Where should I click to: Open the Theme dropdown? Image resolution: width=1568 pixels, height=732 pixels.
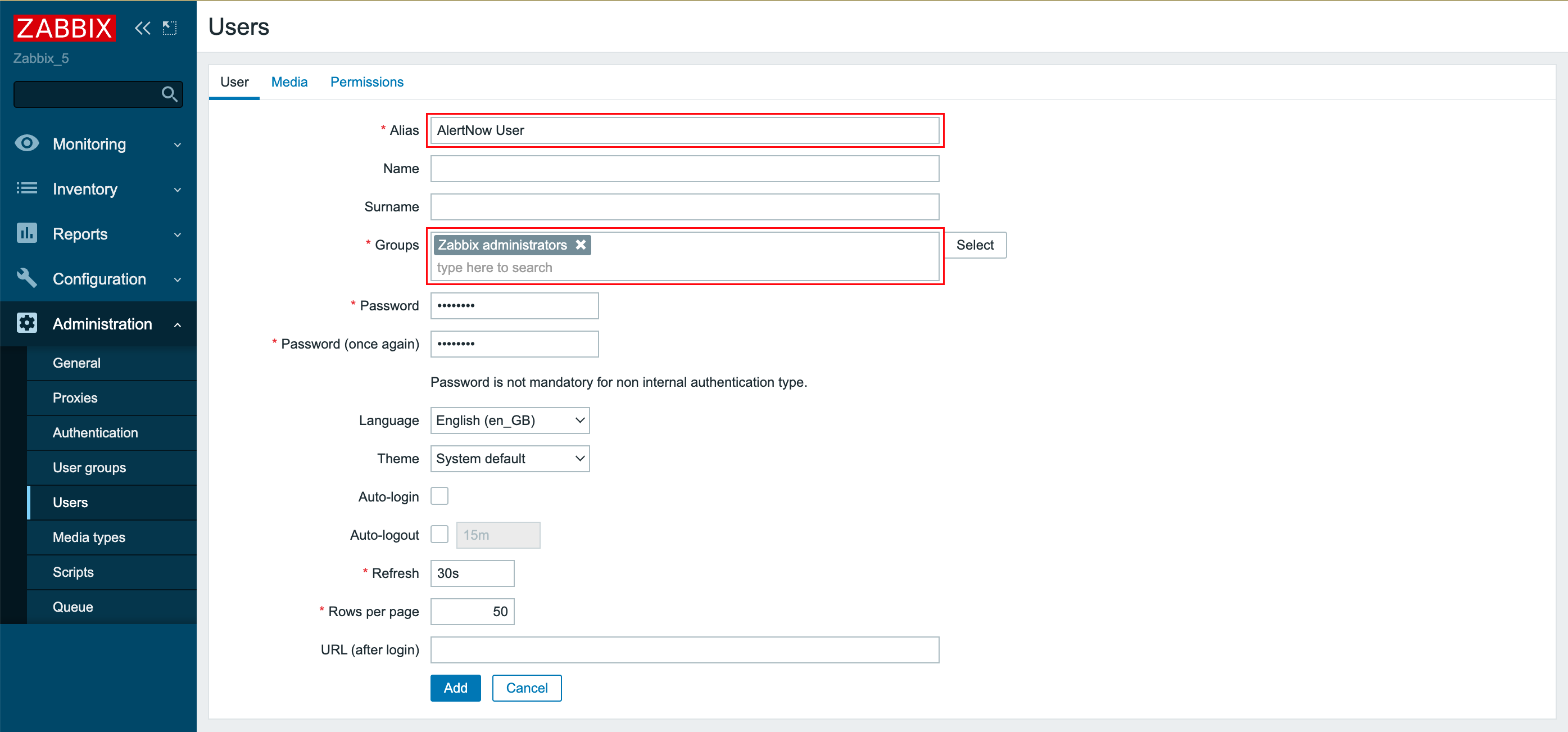tap(510, 459)
